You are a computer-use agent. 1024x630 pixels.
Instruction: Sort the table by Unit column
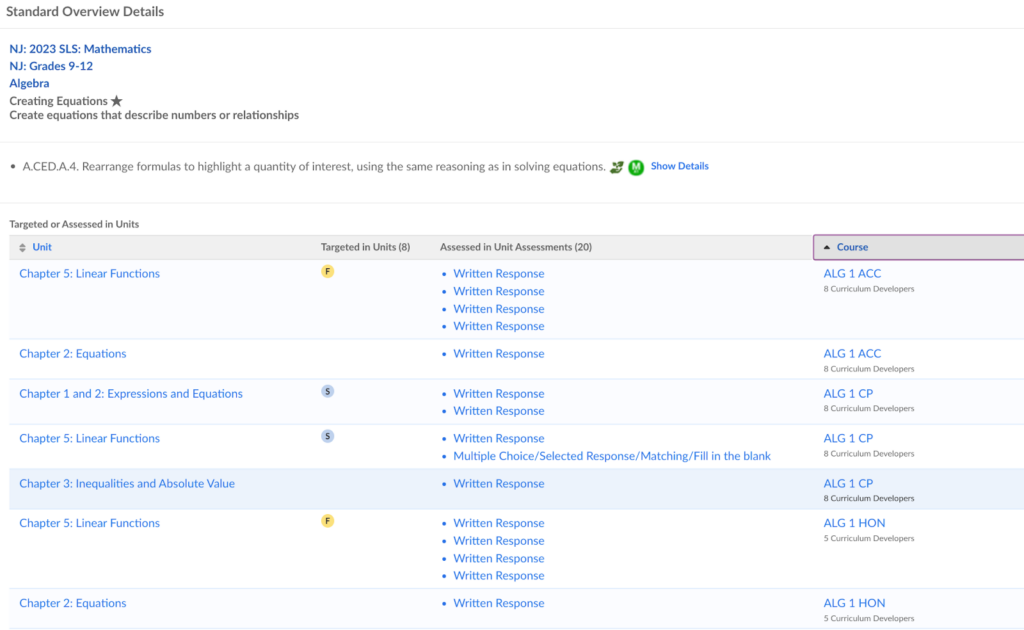coord(41,247)
